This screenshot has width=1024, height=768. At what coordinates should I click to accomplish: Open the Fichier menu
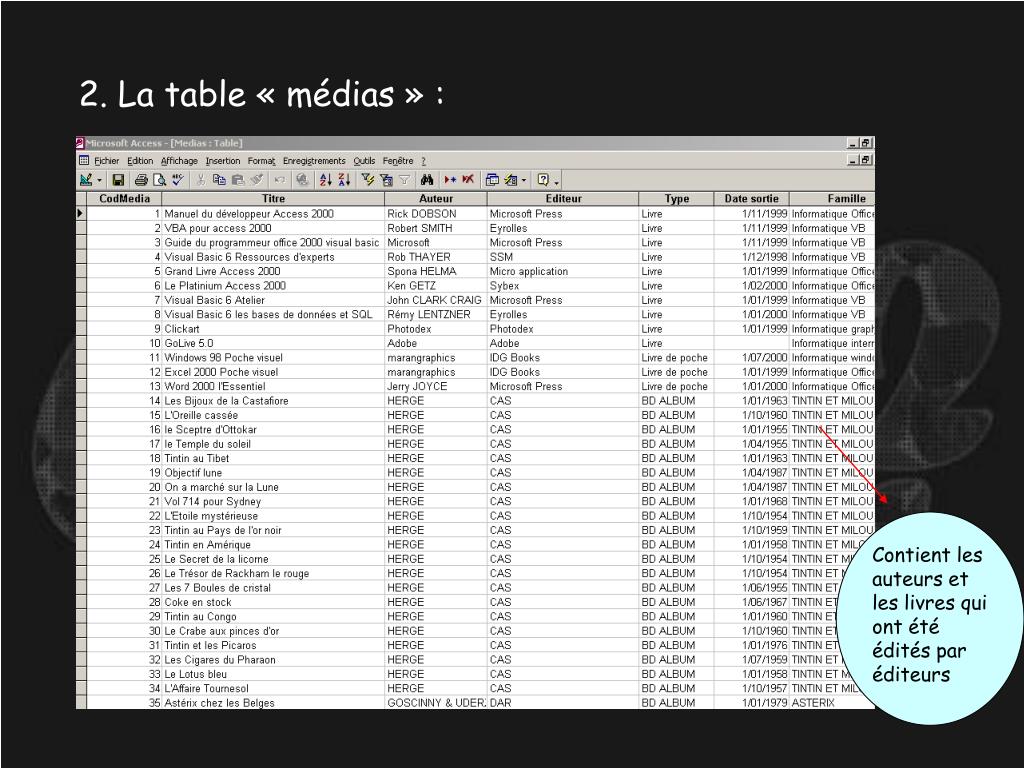point(106,161)
